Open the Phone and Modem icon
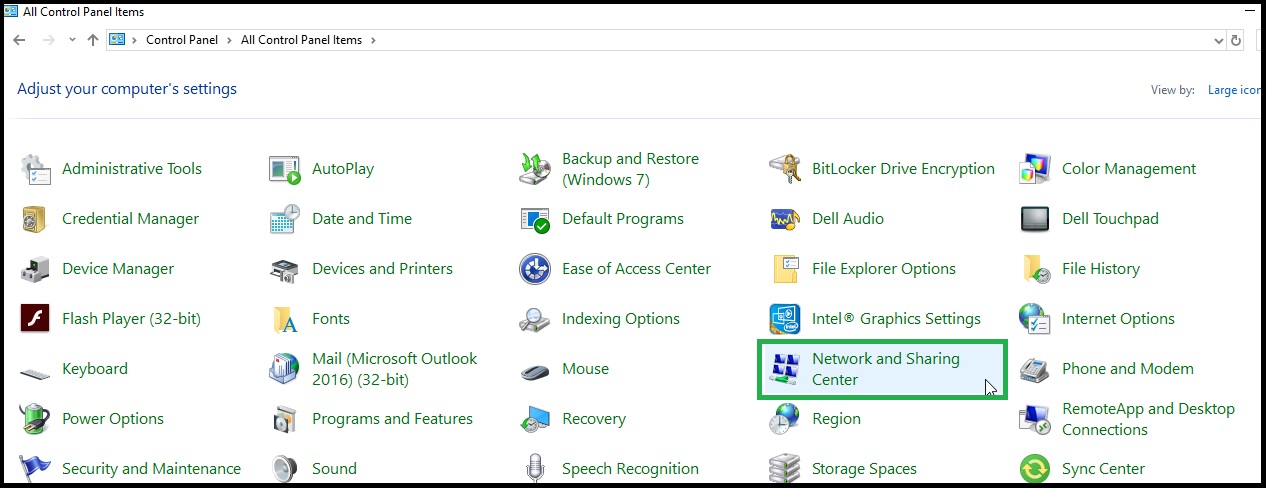The image size is (1266, 488). tap(1035, 369)
